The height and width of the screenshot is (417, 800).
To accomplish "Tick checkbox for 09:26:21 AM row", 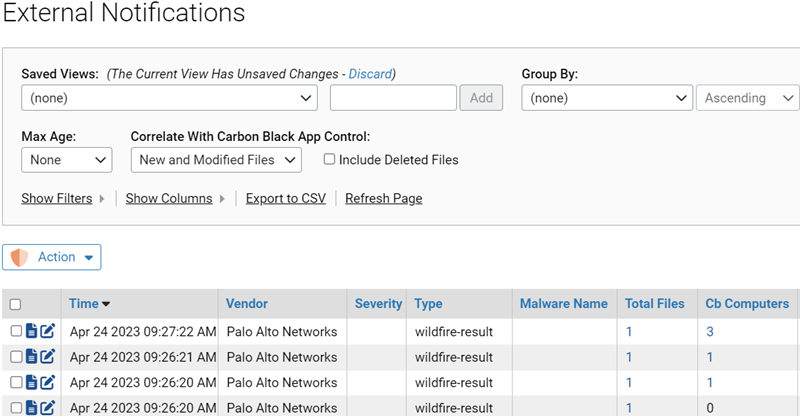I will click(16, 356).
